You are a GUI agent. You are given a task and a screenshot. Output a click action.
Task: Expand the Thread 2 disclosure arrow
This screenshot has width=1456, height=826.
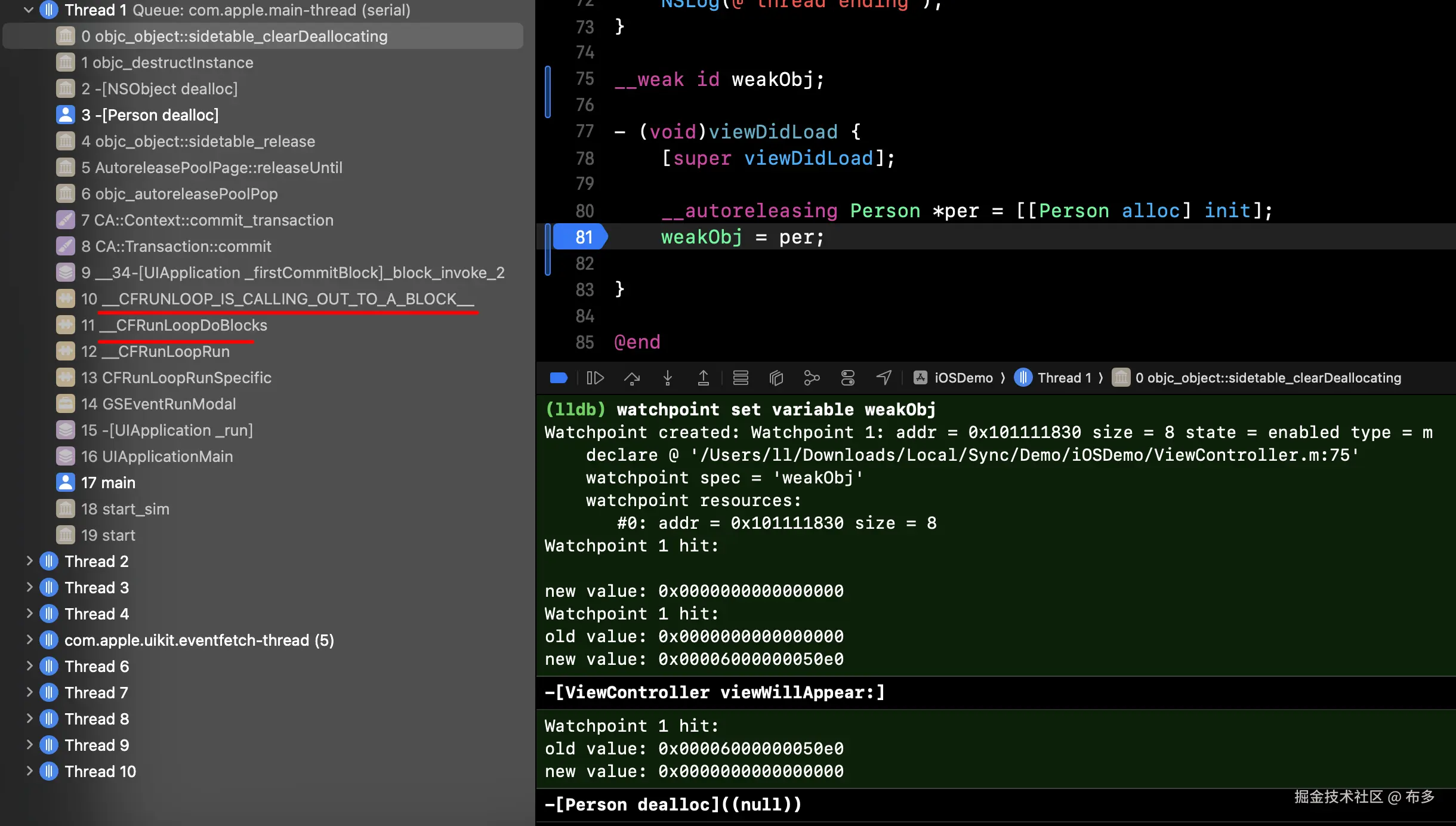point(29,561)
